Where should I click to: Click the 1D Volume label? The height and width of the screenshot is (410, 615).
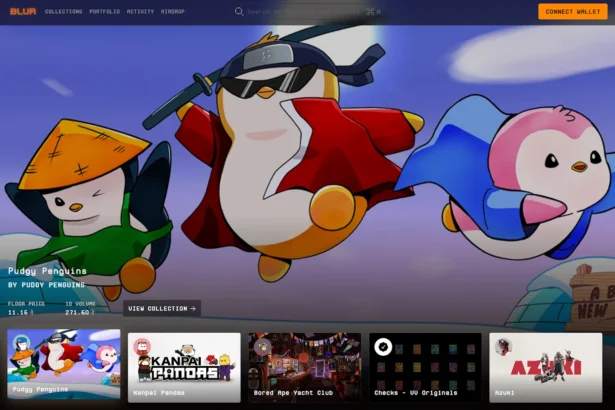(x=80, y=304)
